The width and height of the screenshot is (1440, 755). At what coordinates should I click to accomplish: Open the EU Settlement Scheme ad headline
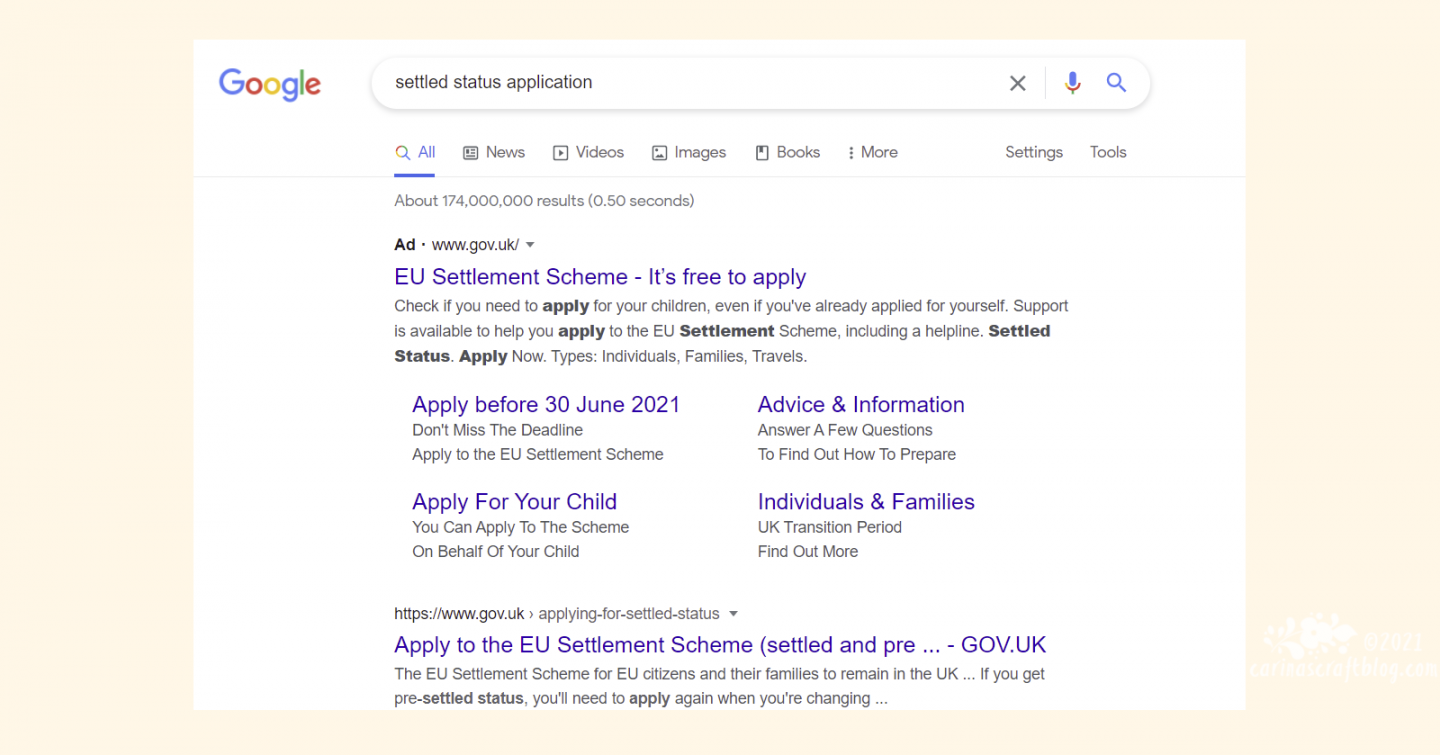point(600,277)
